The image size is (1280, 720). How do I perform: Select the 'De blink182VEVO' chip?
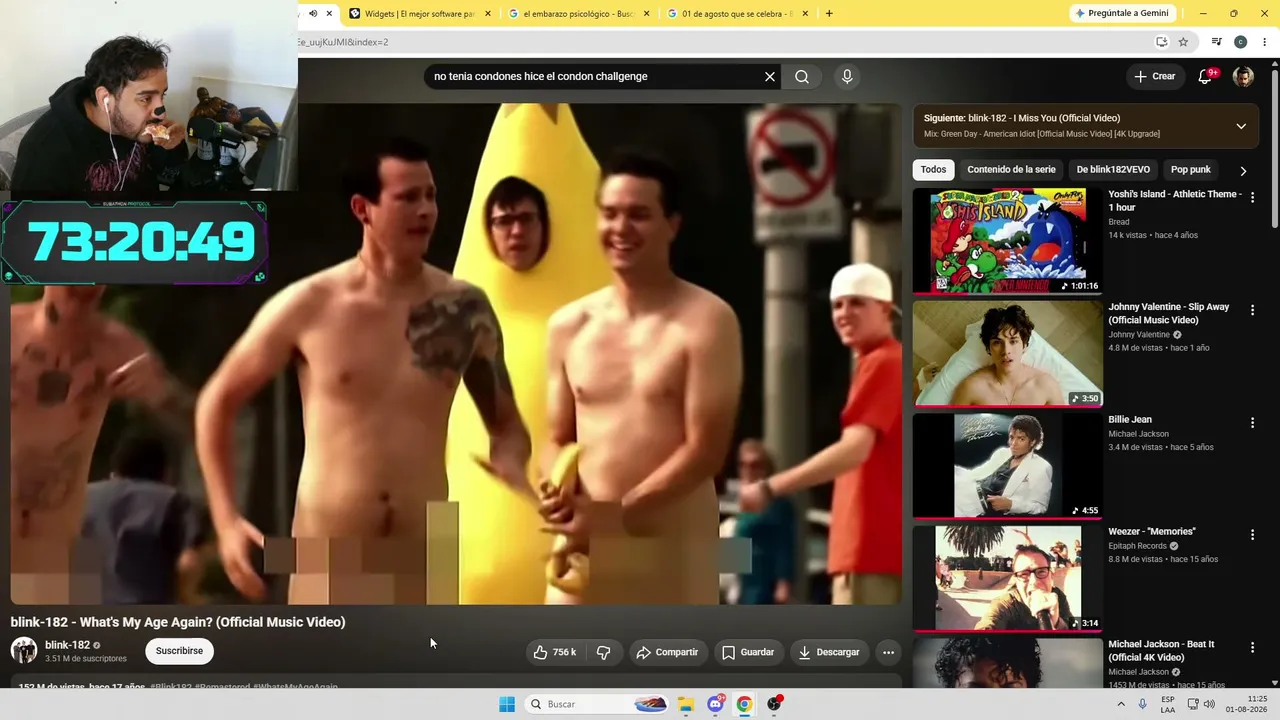point(1113,170)
